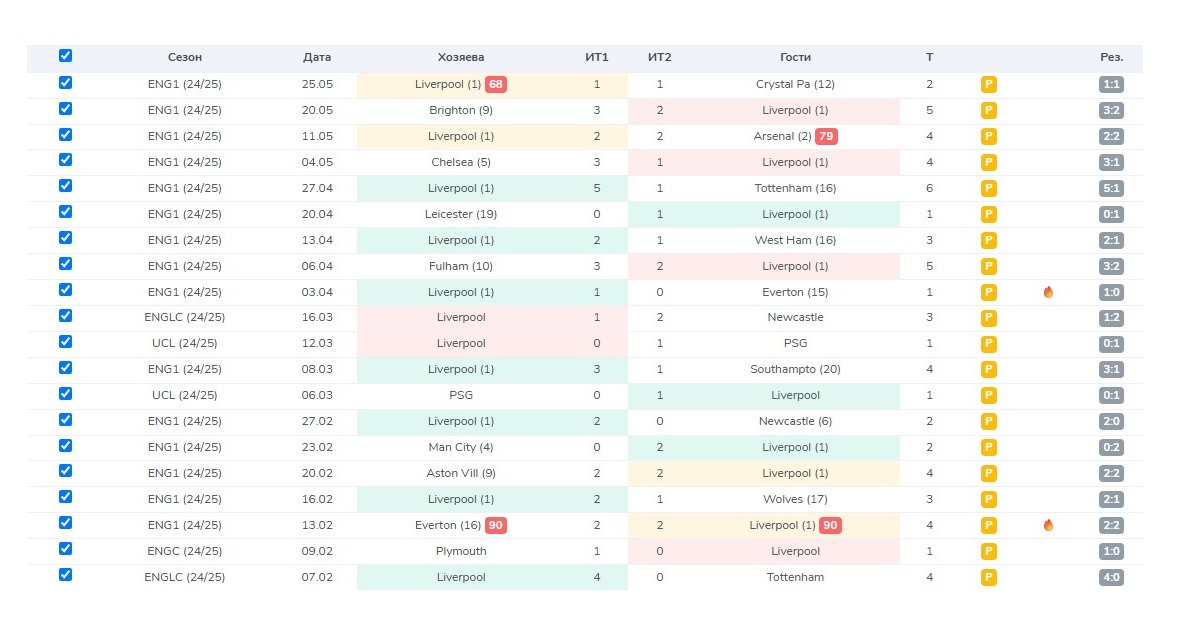Click the yellow P icon in Crystal Palace row
The width and height of the screenshot is (1188, 644).
[x=988, y=85]
